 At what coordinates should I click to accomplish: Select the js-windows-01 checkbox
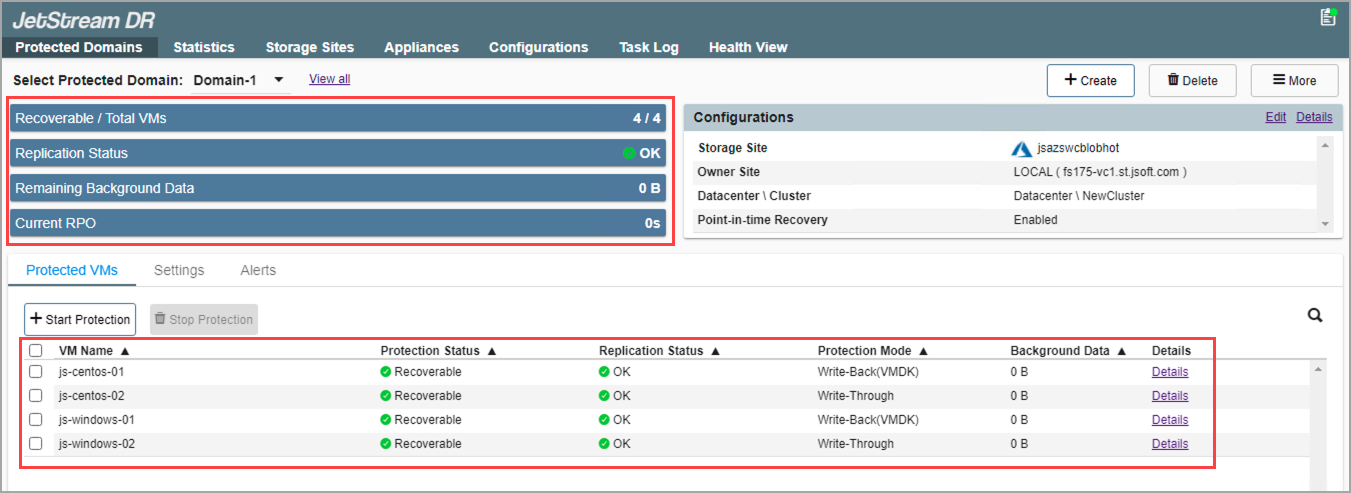[x=36, y=420]
